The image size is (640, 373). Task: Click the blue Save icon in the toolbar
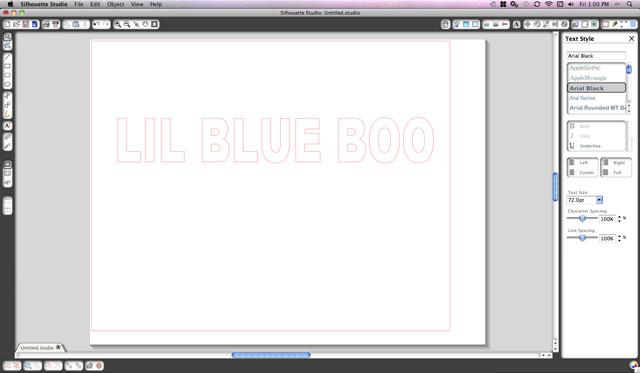35,24
